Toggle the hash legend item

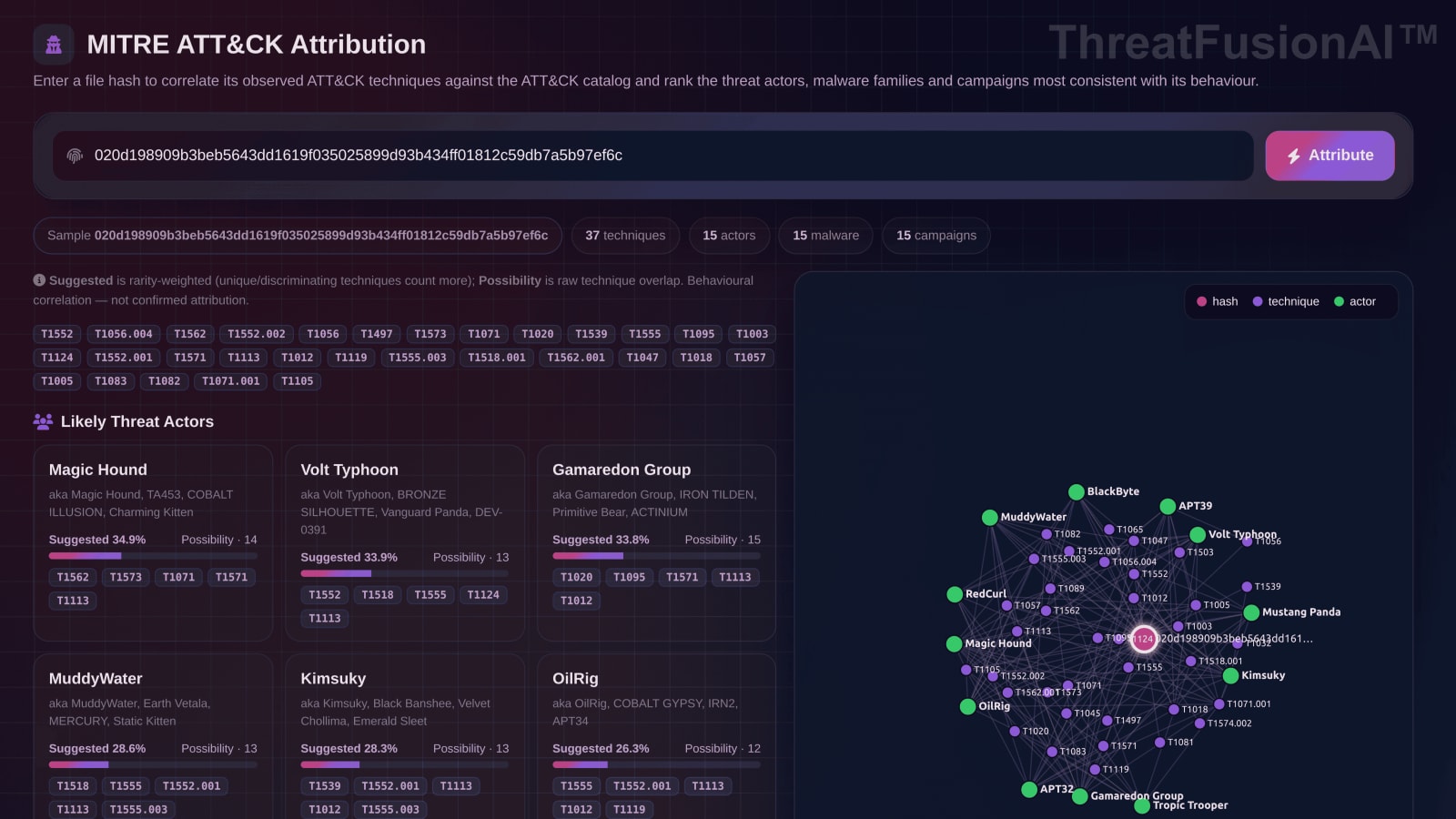point(1217,301)
